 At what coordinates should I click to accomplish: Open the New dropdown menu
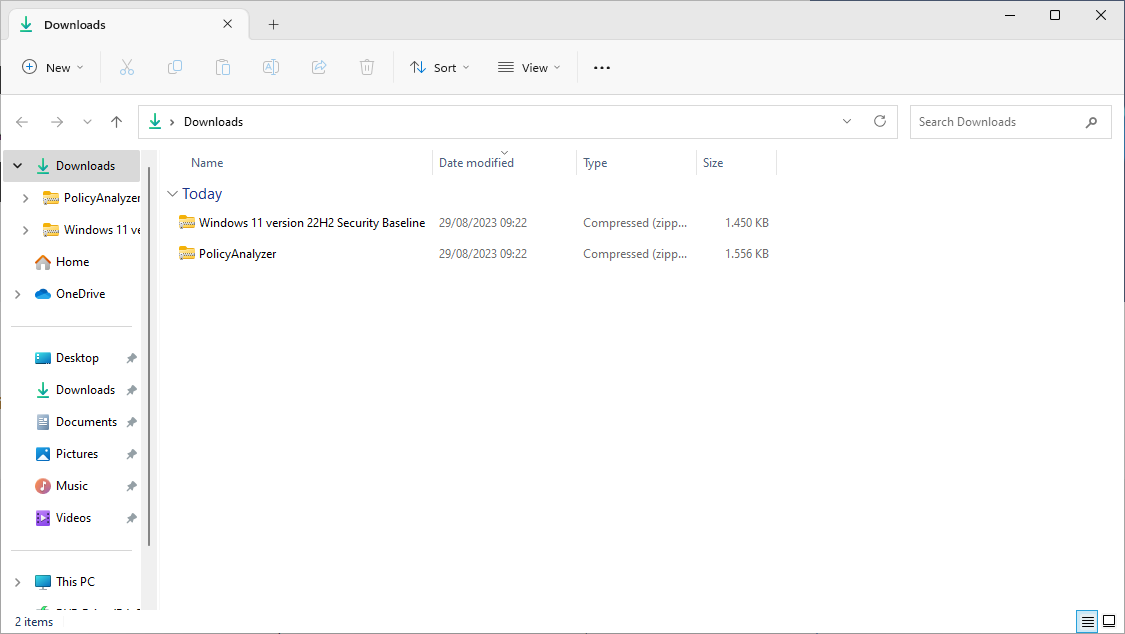pos(52,67)
